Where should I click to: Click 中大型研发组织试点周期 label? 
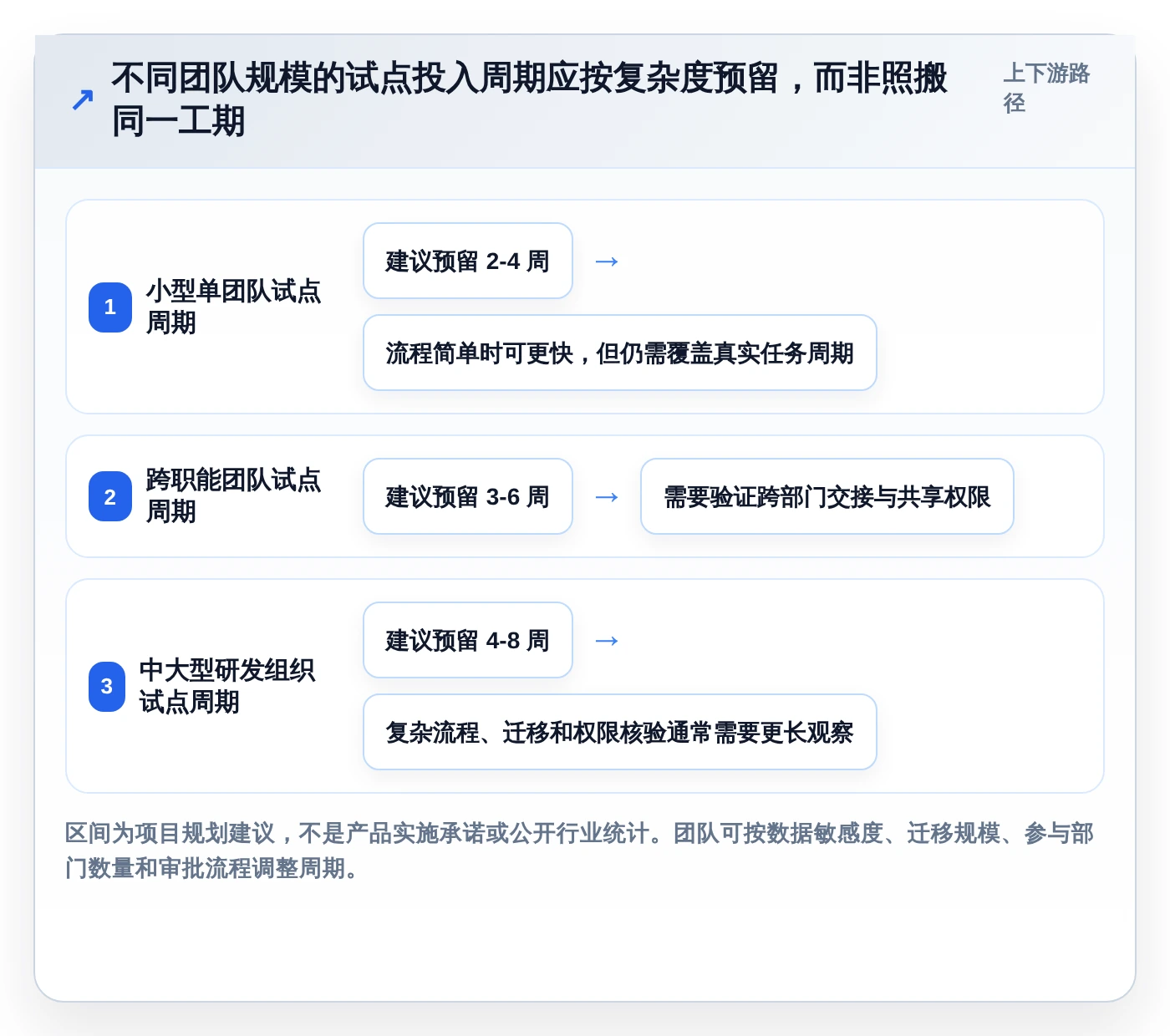click(227, 686)
